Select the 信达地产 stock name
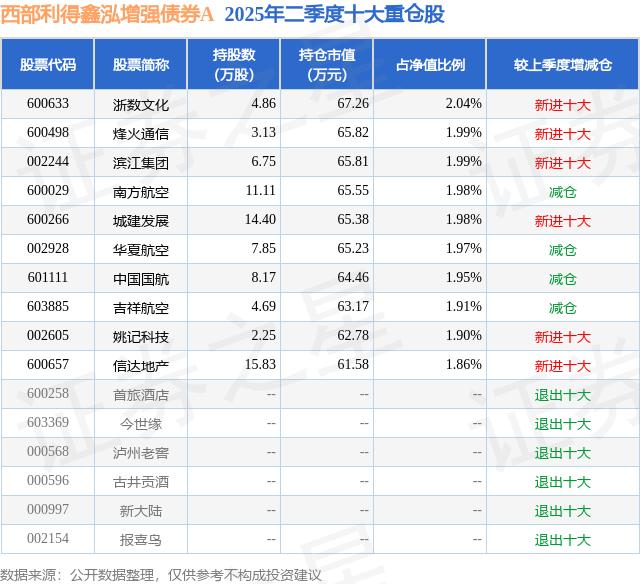Image resolution: width=640 pixels, height=584 pixels. (x=141, y=366)
